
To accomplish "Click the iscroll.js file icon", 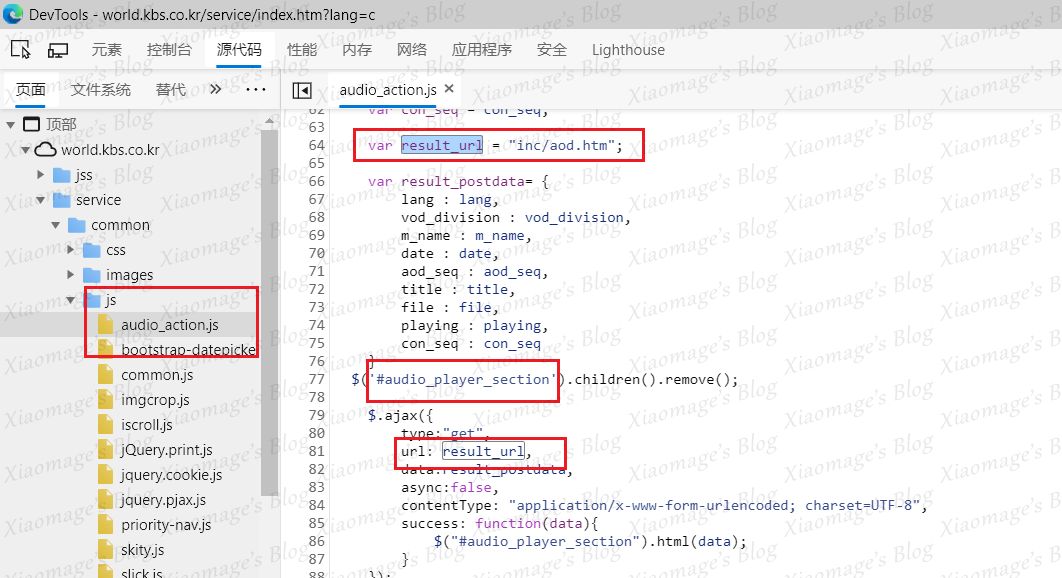I will (106, 424).
